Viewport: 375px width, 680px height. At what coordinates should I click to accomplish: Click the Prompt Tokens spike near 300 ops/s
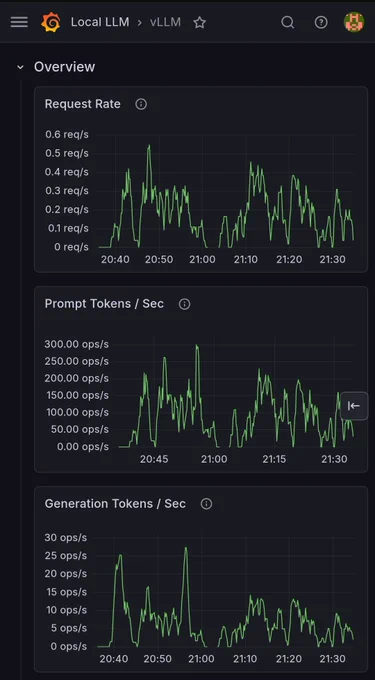[197, 346]
